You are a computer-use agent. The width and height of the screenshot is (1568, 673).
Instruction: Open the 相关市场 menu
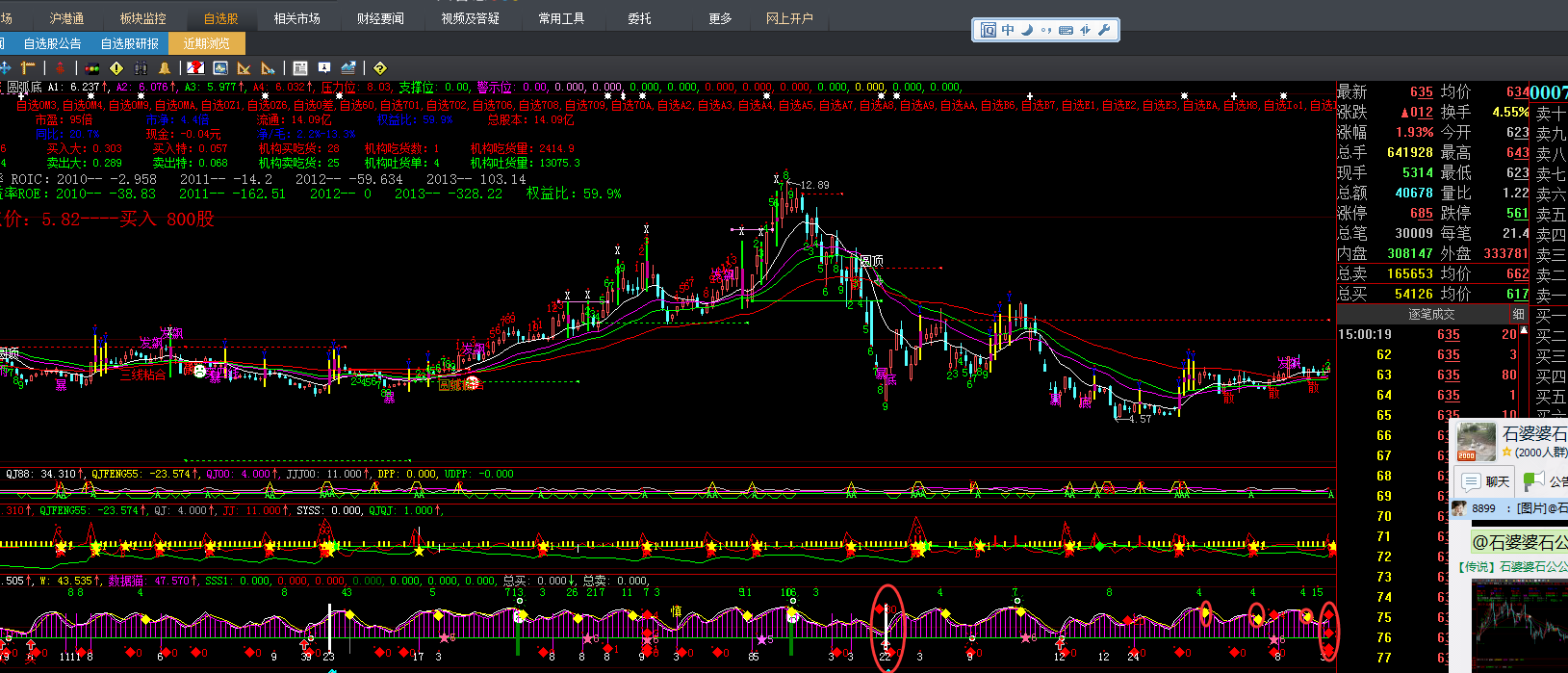click(x=297, y=18)
